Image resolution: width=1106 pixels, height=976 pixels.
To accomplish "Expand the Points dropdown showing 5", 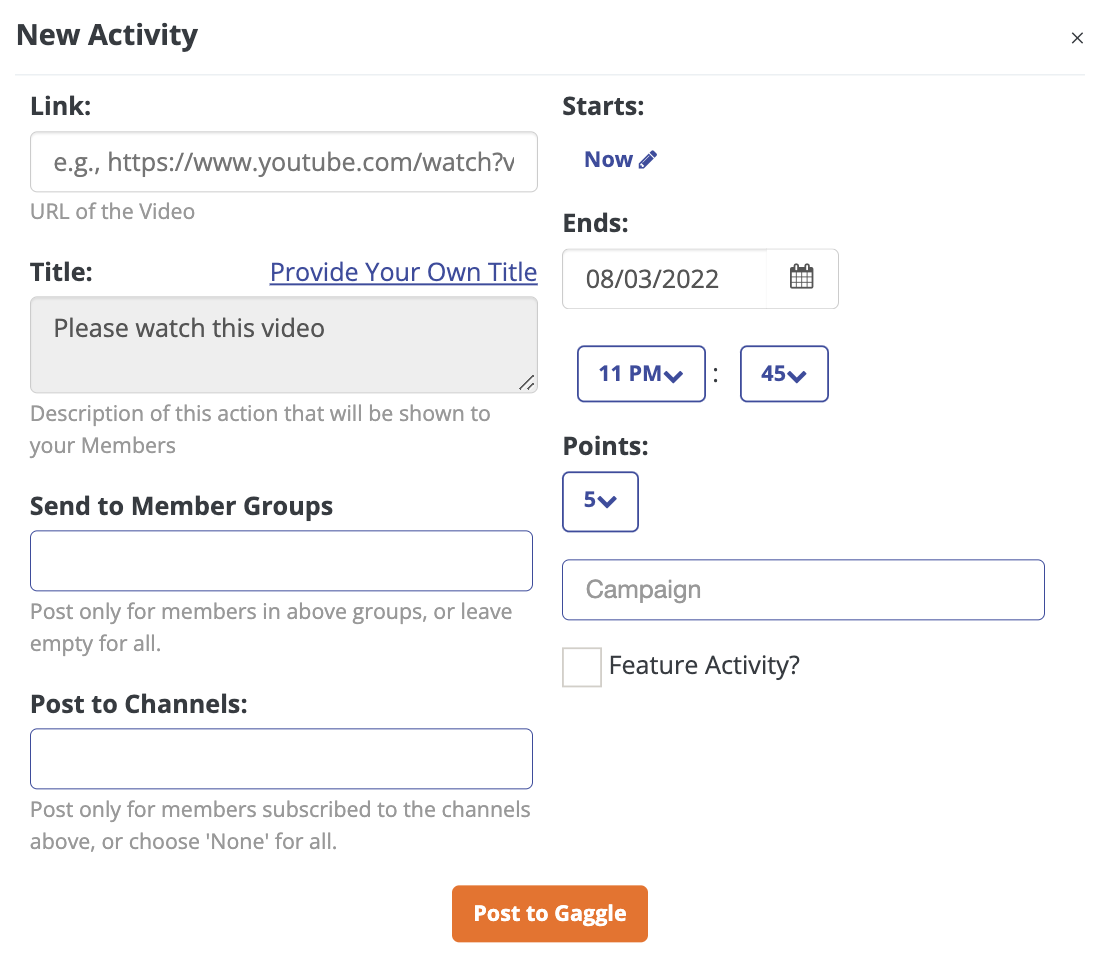I will (600, 501).
